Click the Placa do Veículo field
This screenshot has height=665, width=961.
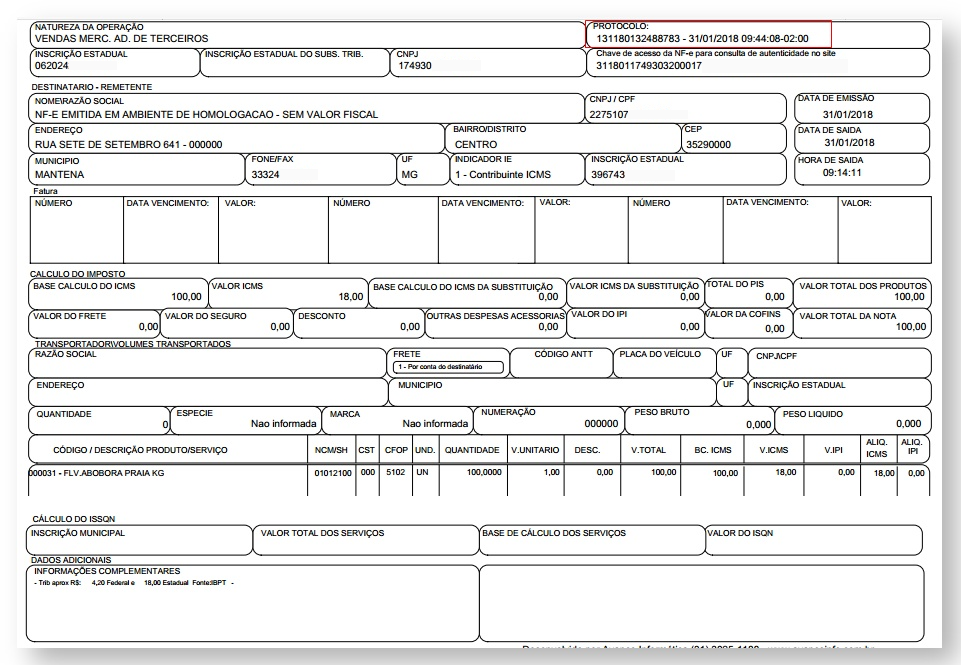point(665,363)
